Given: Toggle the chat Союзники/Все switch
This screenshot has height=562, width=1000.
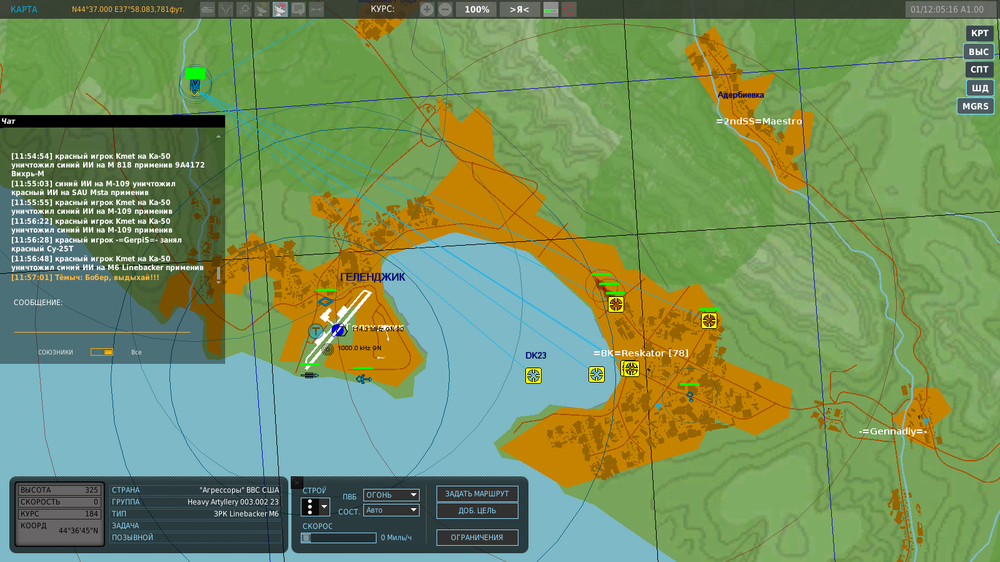Looking at the screenshot, I should coord(101,352).
